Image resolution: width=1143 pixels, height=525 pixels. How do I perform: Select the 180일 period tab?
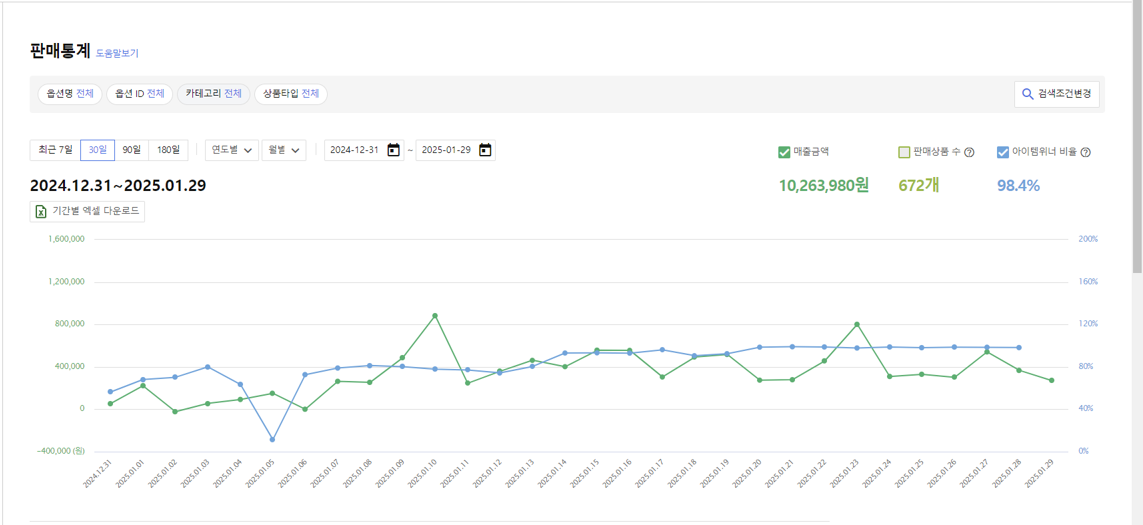(x=168, y=150)
